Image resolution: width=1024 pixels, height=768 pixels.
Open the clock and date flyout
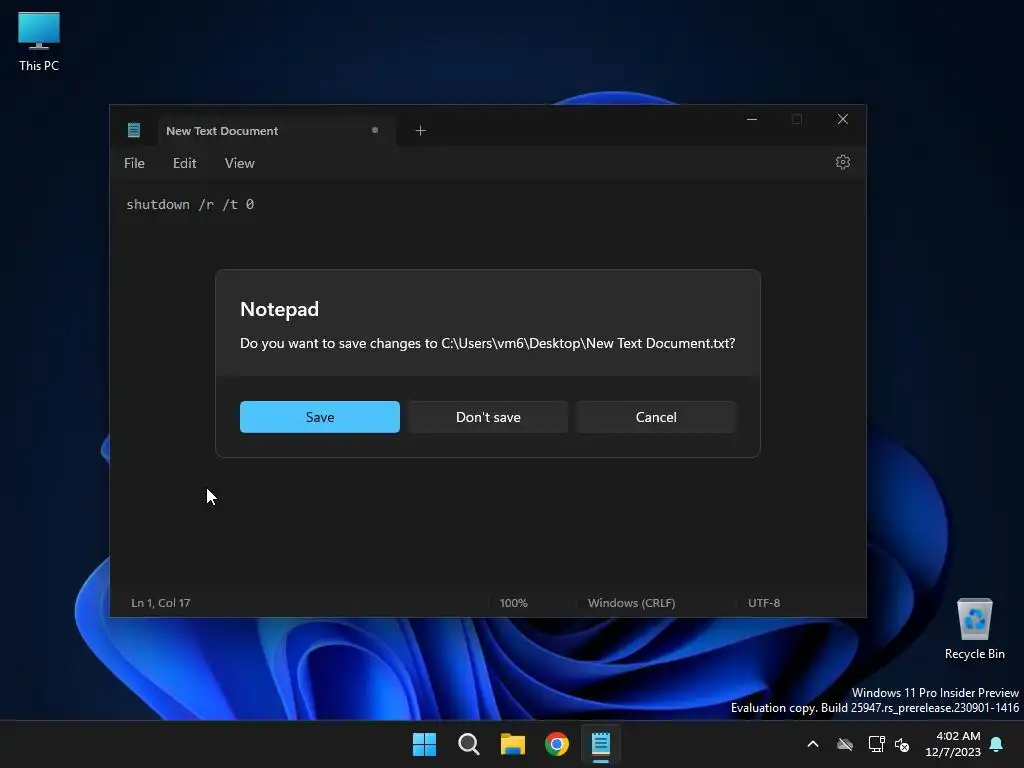(x=953, y=744)
